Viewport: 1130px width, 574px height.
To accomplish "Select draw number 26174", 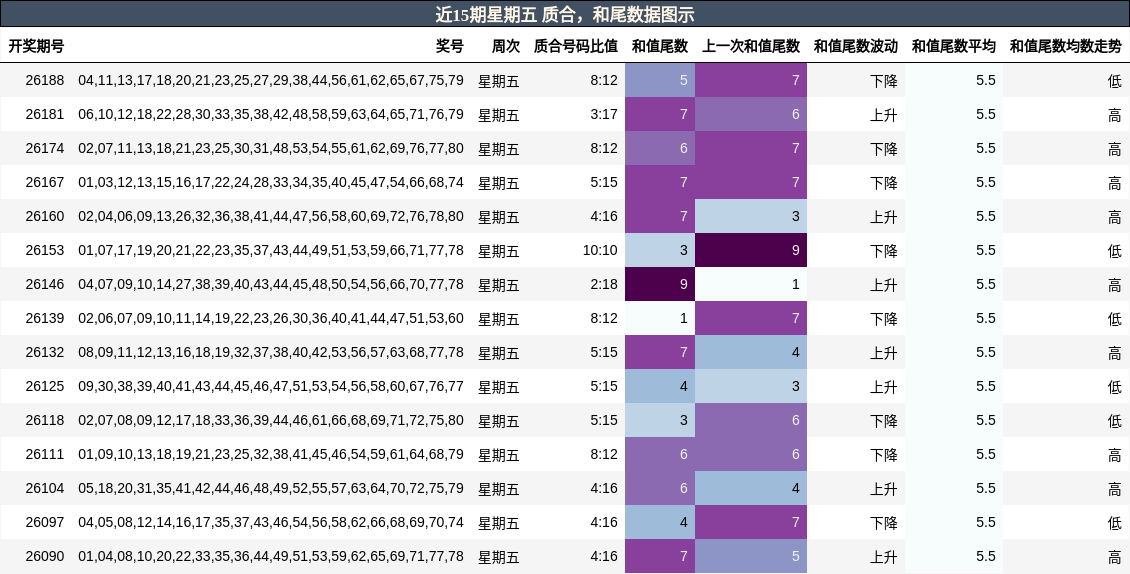I will pos(45,148).
